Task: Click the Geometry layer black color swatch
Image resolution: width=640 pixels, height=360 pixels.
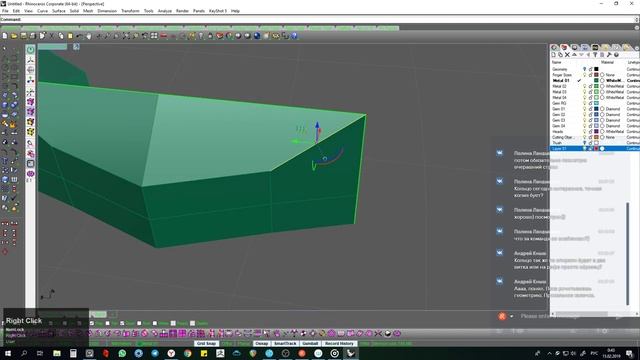Action: pyautogui.click(x=596, y=69)
